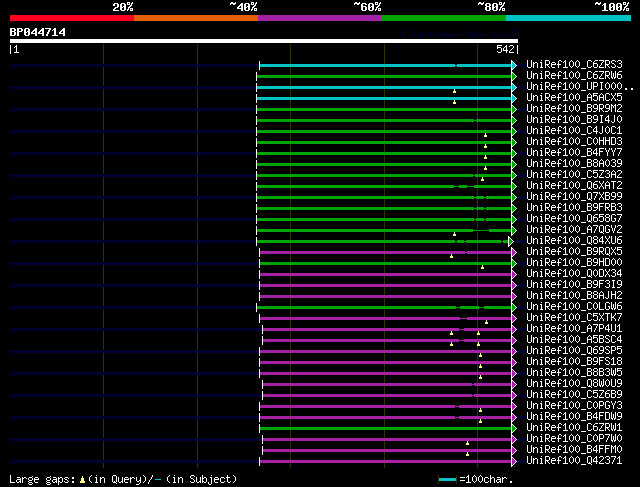Open hit UniRef100_C6ZRW6 label
The width and height of the screenshot is (640, 487).
[574, 76]
